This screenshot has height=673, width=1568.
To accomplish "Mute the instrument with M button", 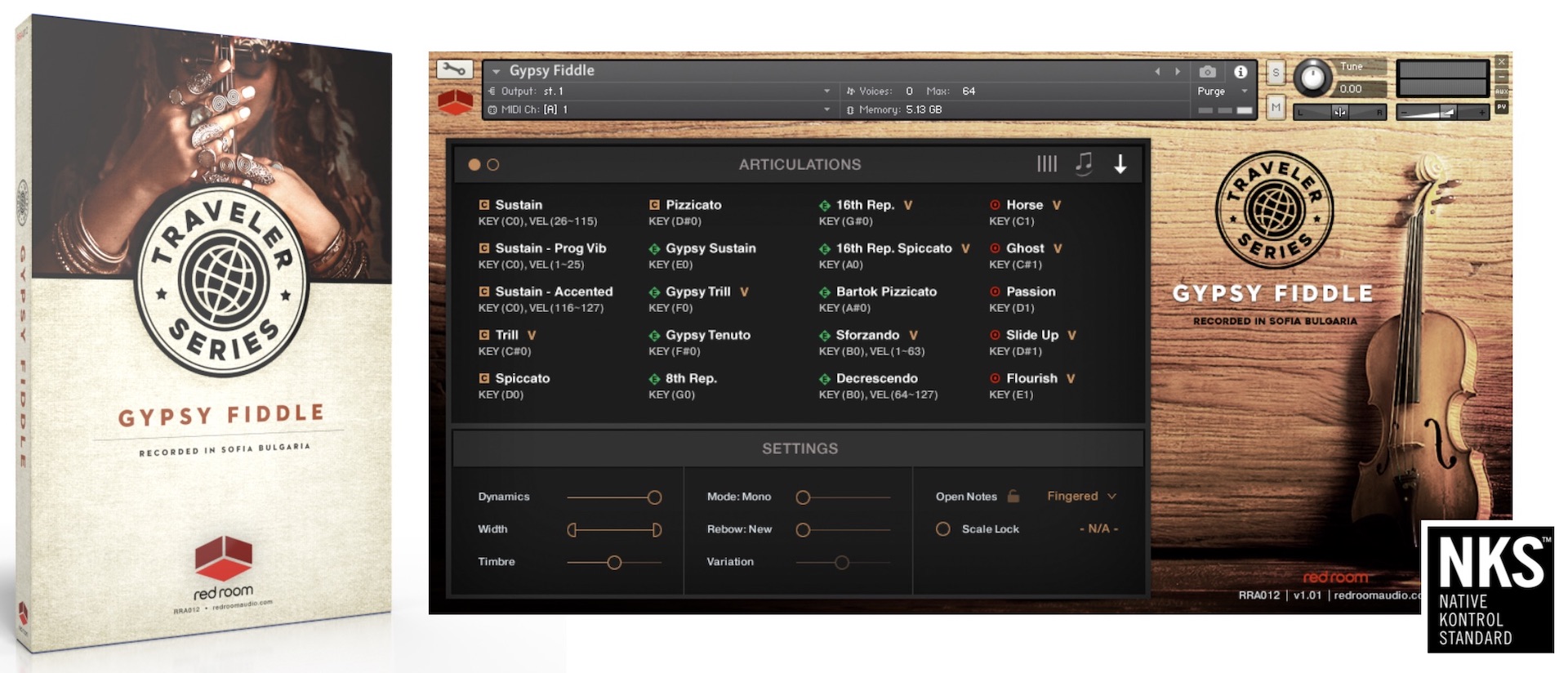I will click(1276, 107).
